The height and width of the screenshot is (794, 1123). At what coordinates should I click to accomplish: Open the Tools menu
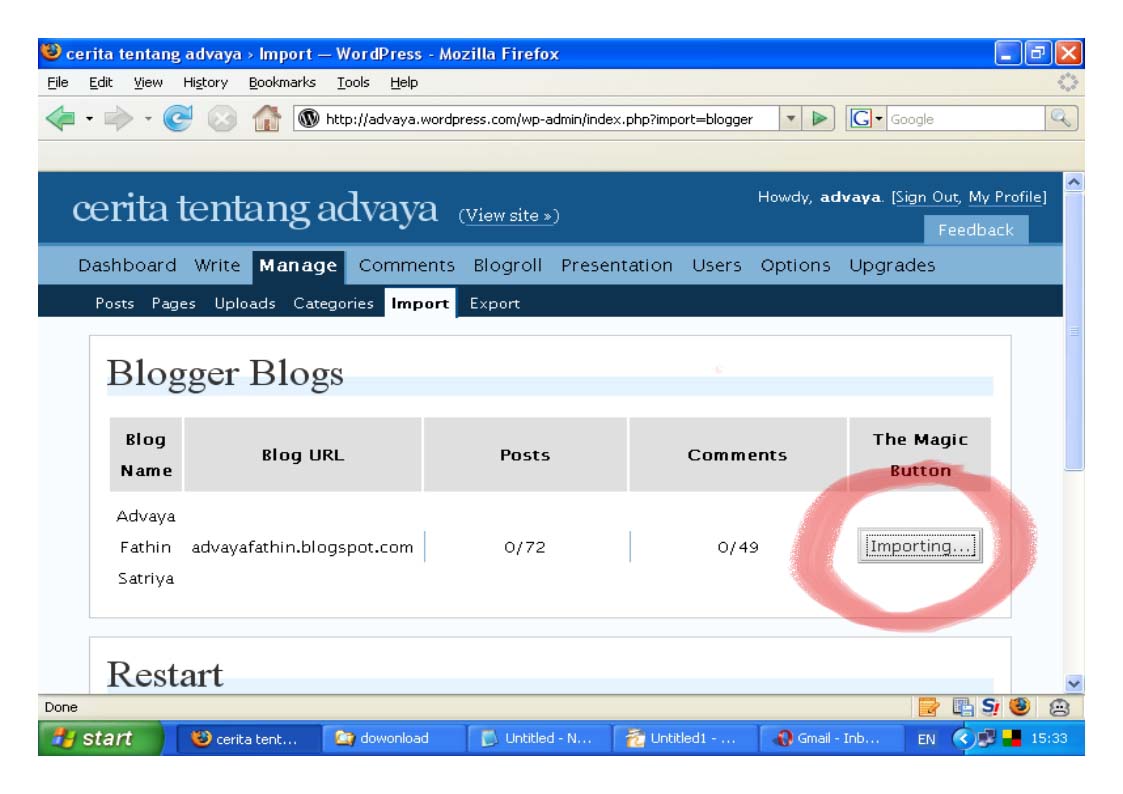click(353, 82)
